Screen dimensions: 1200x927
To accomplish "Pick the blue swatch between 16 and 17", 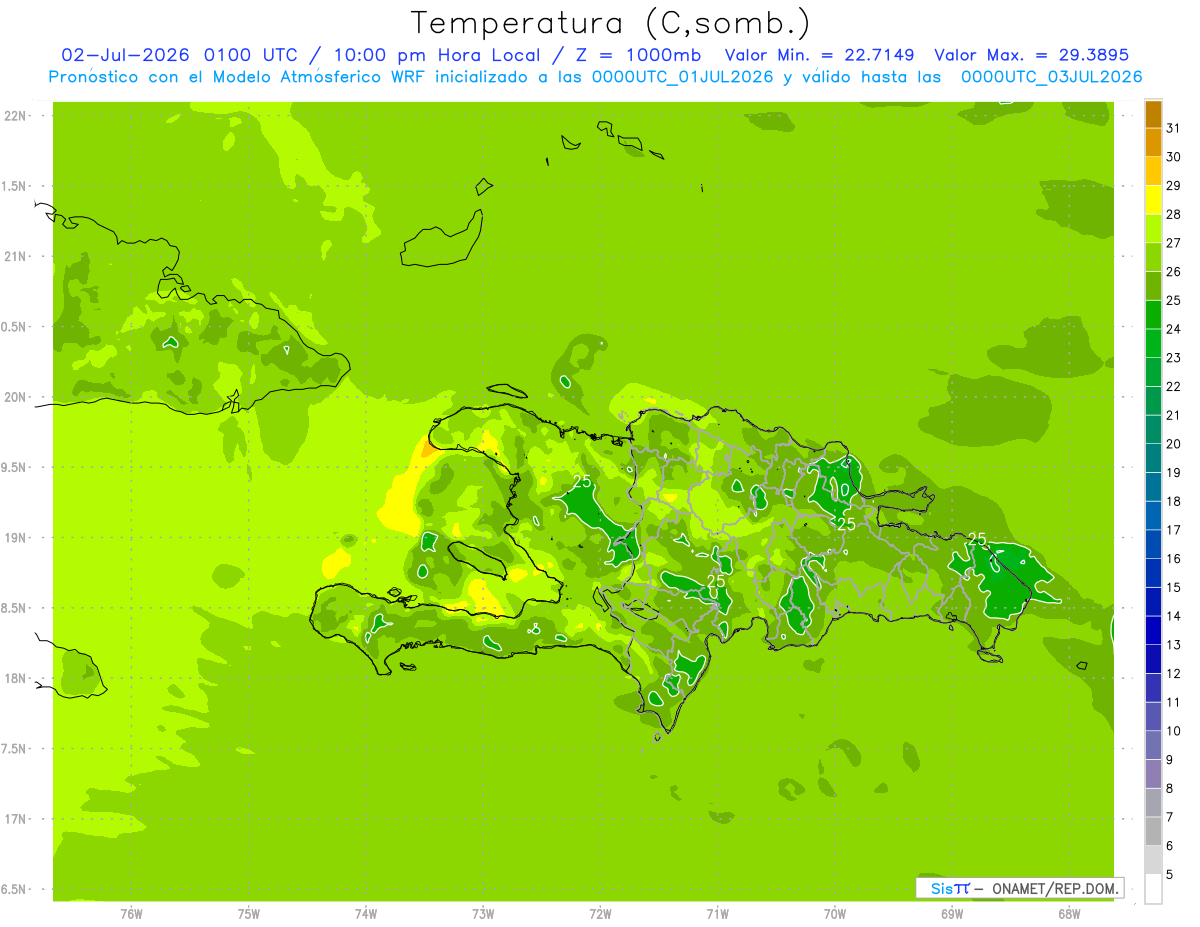I will pyautogui.click(x=1153, y=544).
